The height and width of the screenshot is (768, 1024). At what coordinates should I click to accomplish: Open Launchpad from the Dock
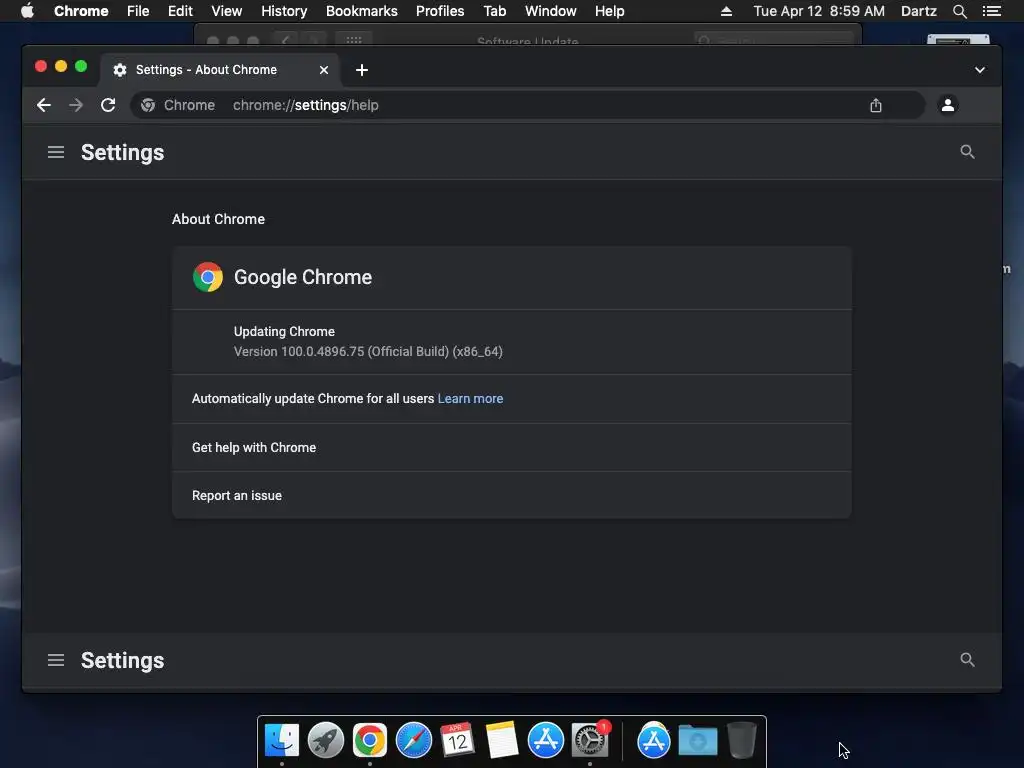click(326, 741)
